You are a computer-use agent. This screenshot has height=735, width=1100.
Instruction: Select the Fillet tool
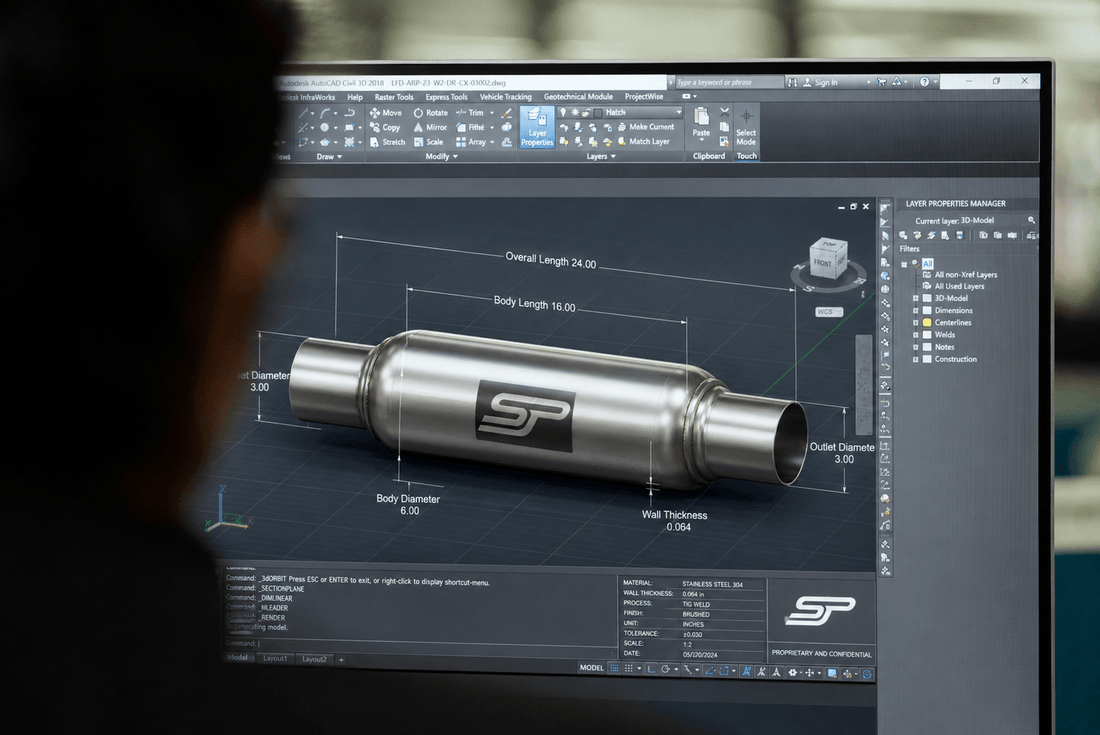click(470, 128)
